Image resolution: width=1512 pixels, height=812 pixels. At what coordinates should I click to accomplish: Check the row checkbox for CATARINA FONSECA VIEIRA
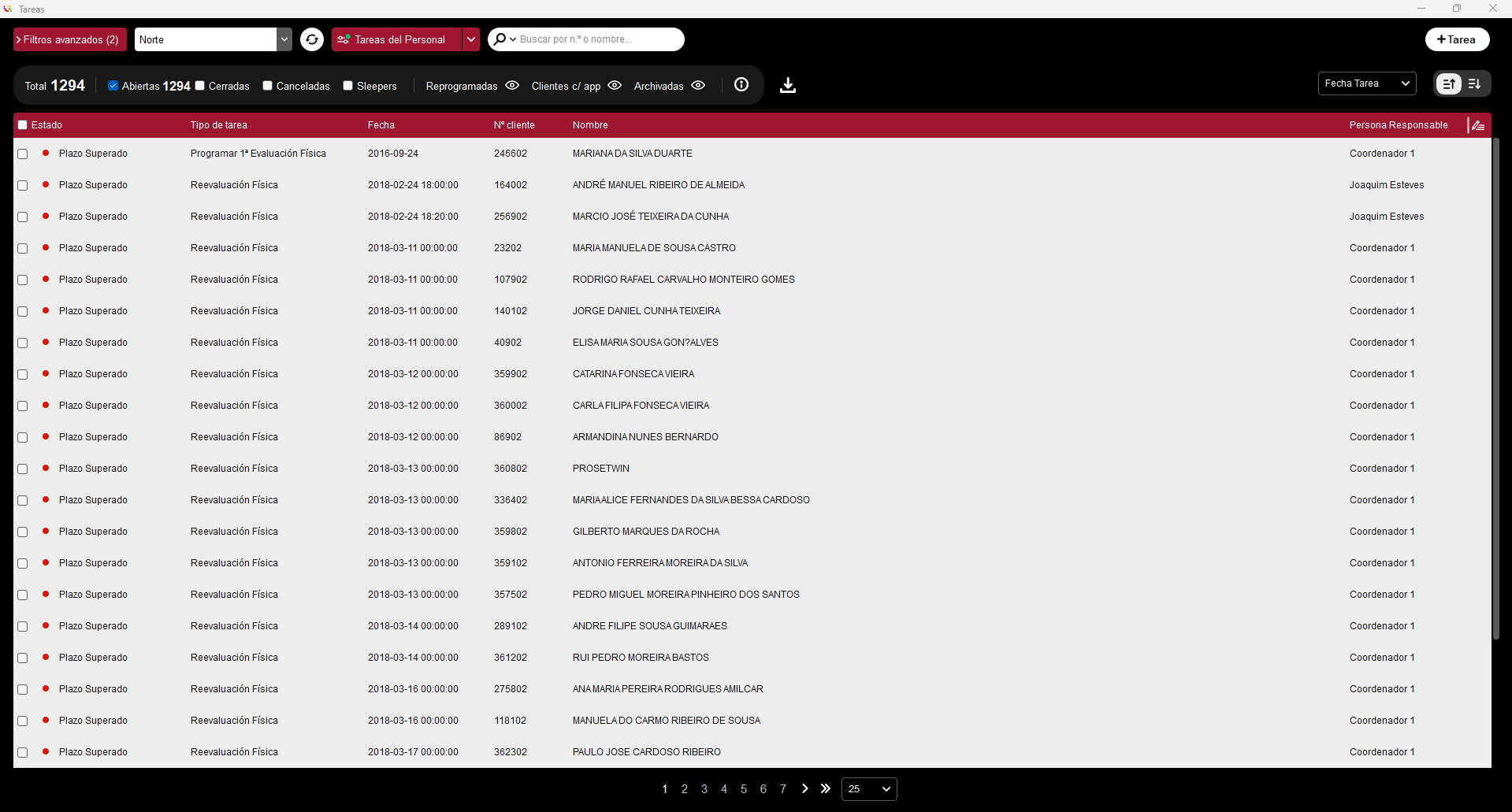[x=23, y=375]
